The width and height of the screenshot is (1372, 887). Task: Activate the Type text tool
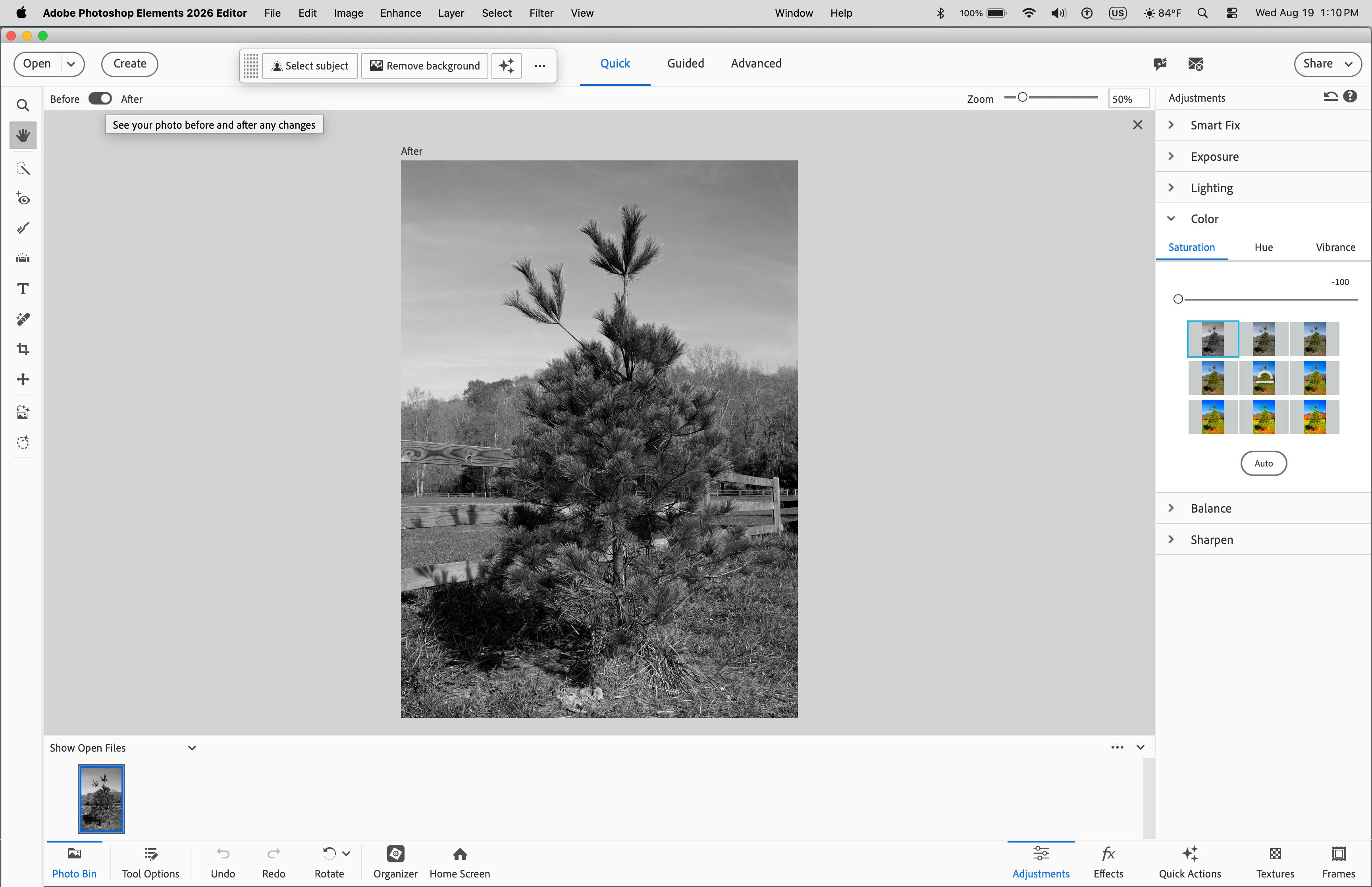tap(23, 289)
